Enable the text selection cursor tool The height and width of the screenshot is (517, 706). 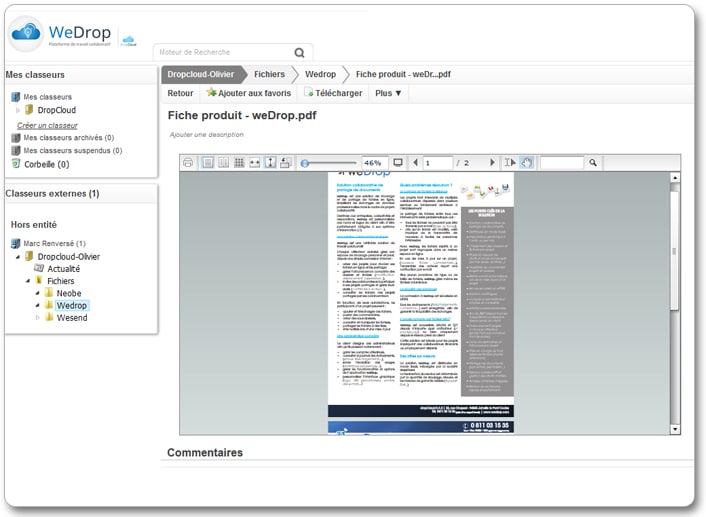tap(510, 163)
